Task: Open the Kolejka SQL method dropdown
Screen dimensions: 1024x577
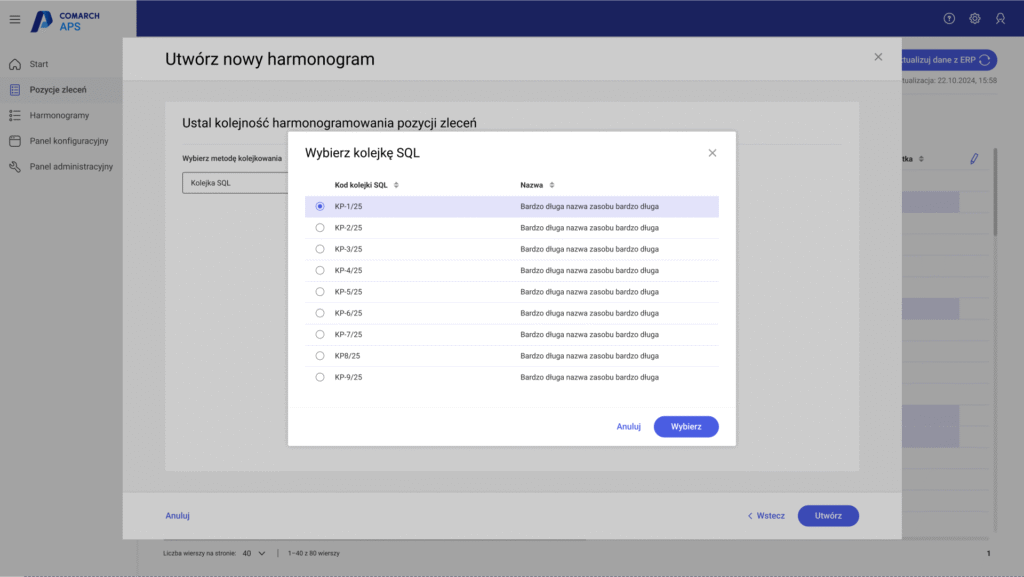Action: click(235, 183)
